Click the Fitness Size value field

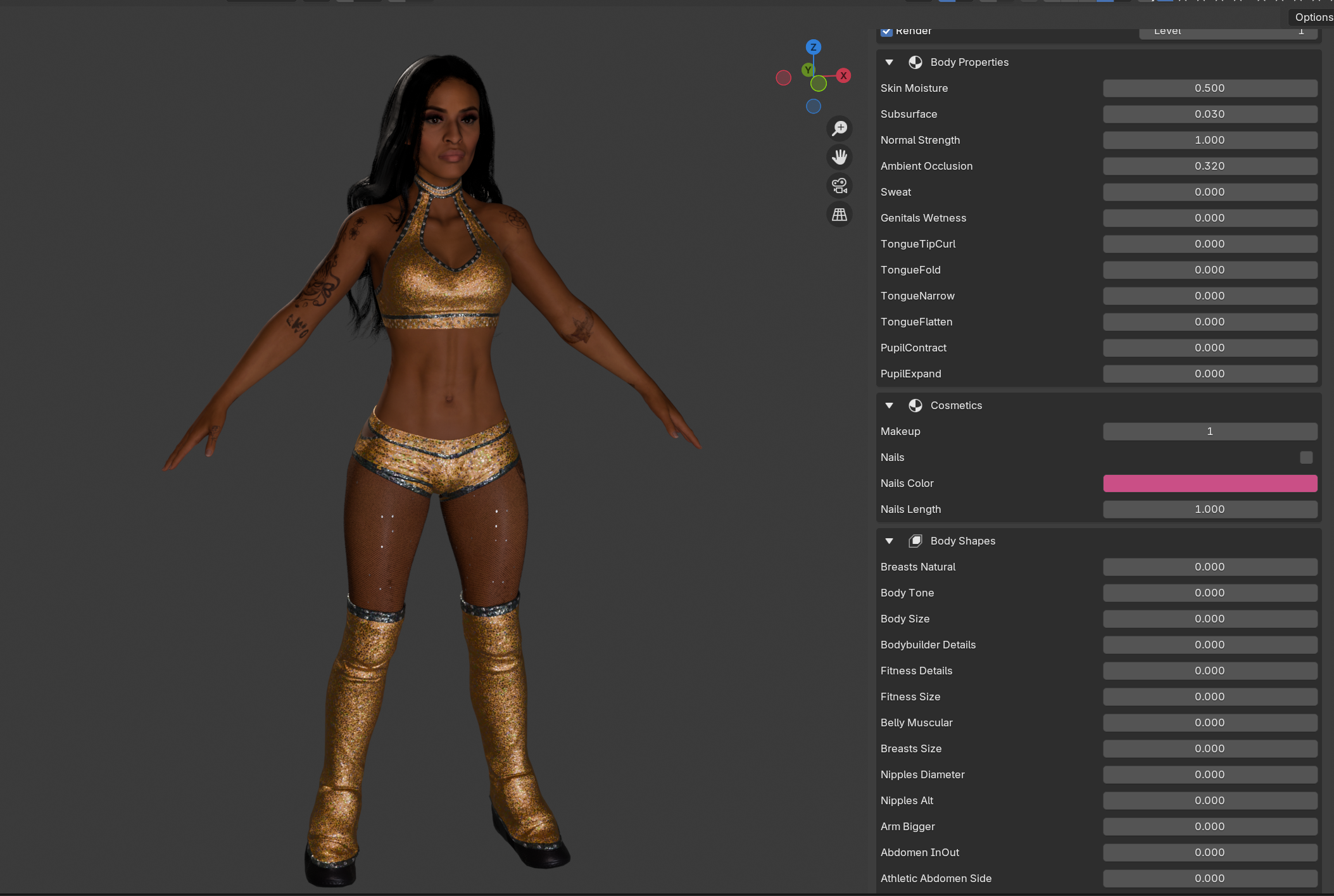point(1210,697)
